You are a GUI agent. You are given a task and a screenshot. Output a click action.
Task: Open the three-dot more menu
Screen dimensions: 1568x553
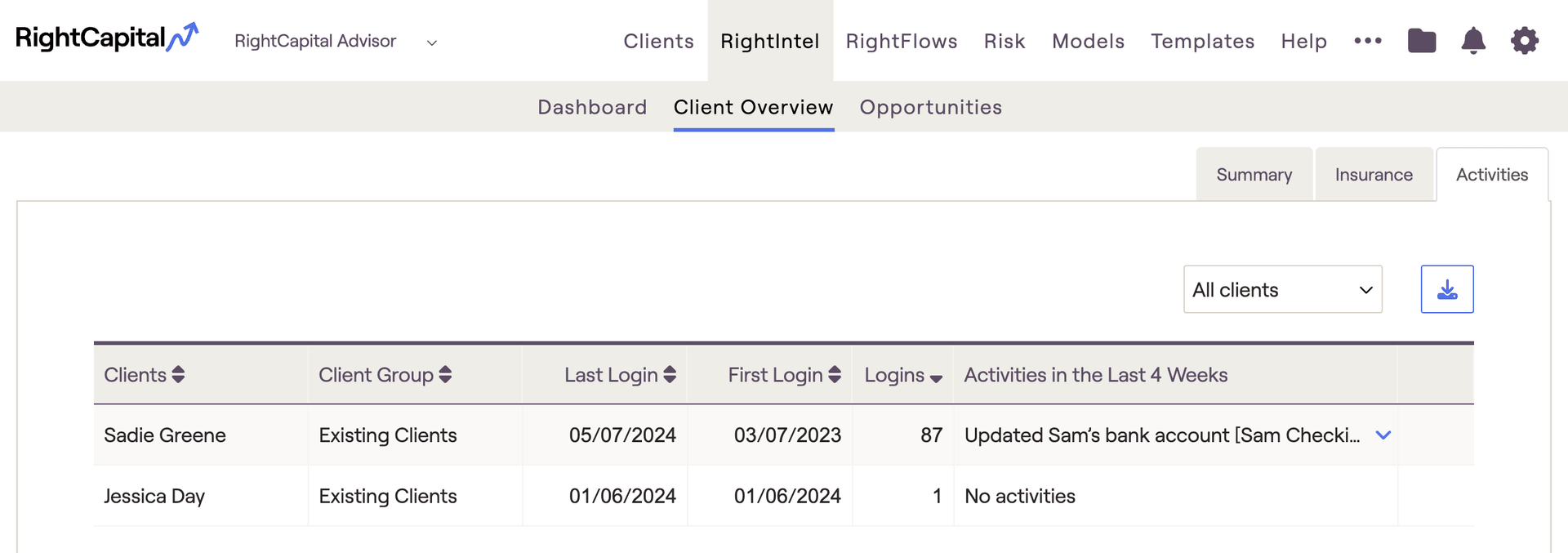pyautogui.click(x=1368, y=40)
